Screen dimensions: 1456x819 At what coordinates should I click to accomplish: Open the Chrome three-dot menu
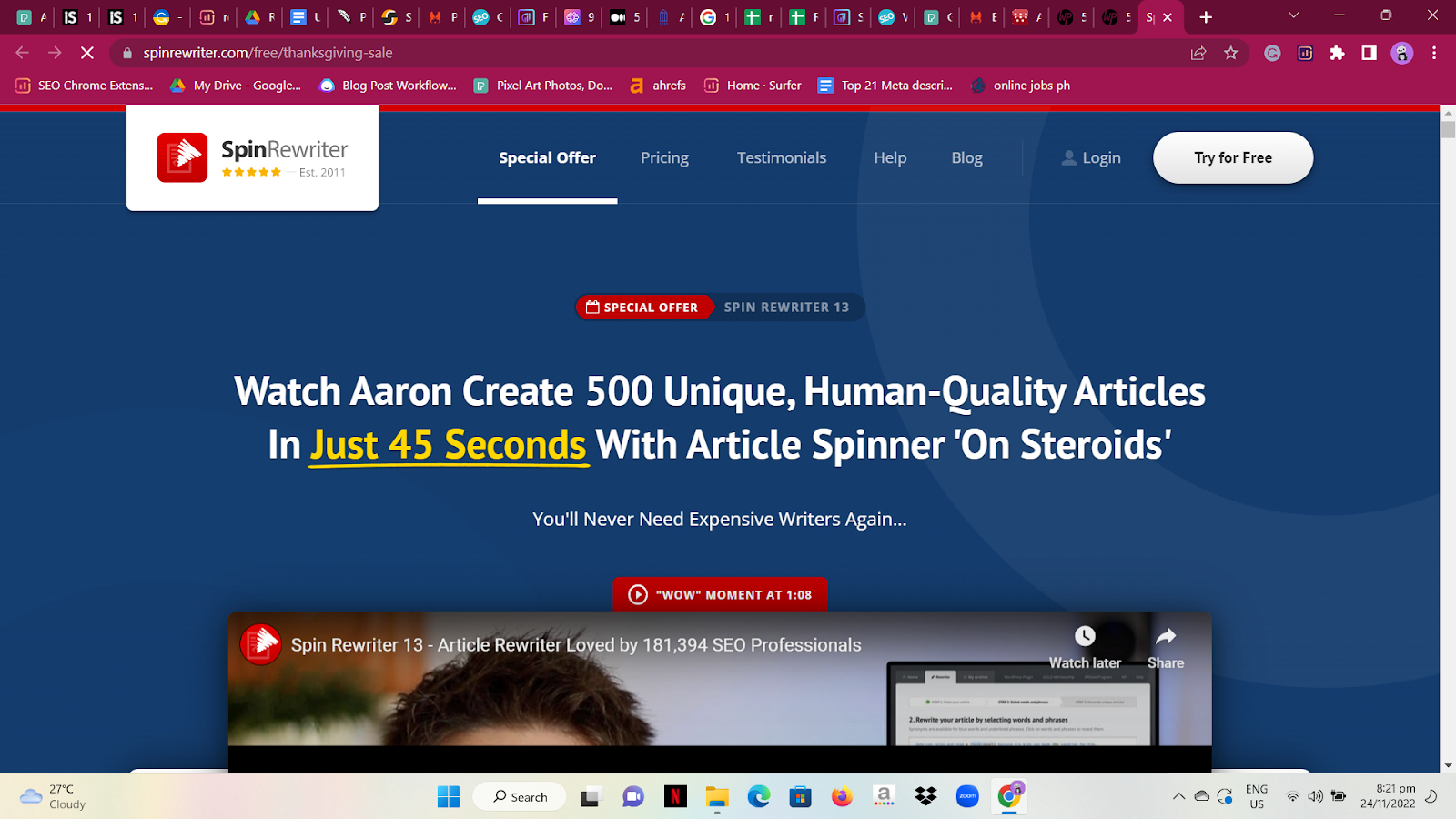tap(1434, 53)
